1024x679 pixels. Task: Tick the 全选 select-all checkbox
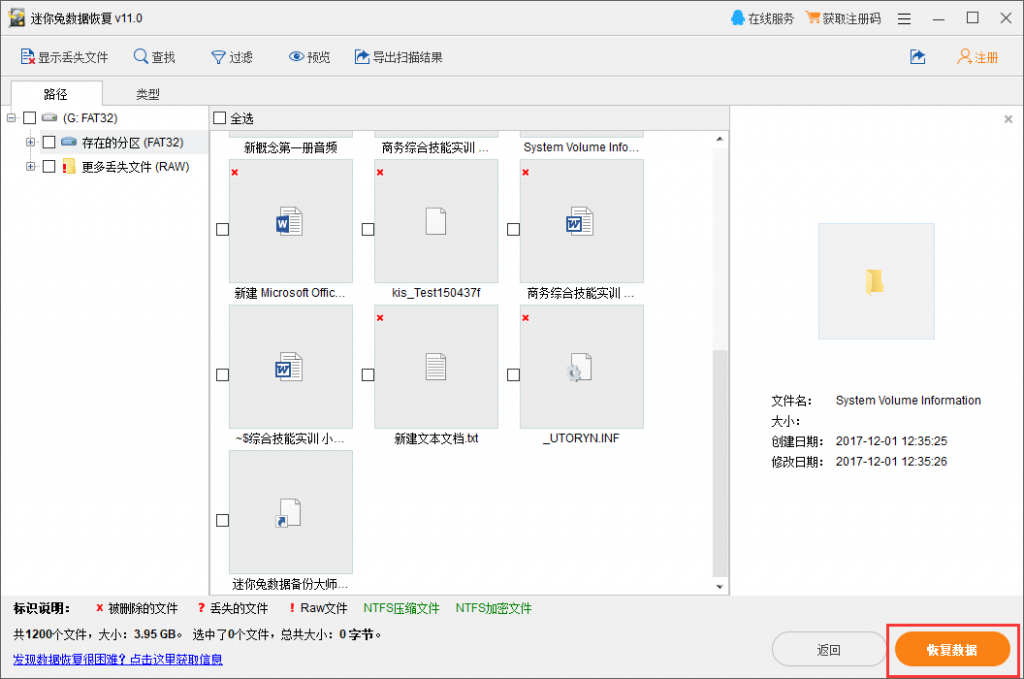pyautogui.click(x=220, y=118)
